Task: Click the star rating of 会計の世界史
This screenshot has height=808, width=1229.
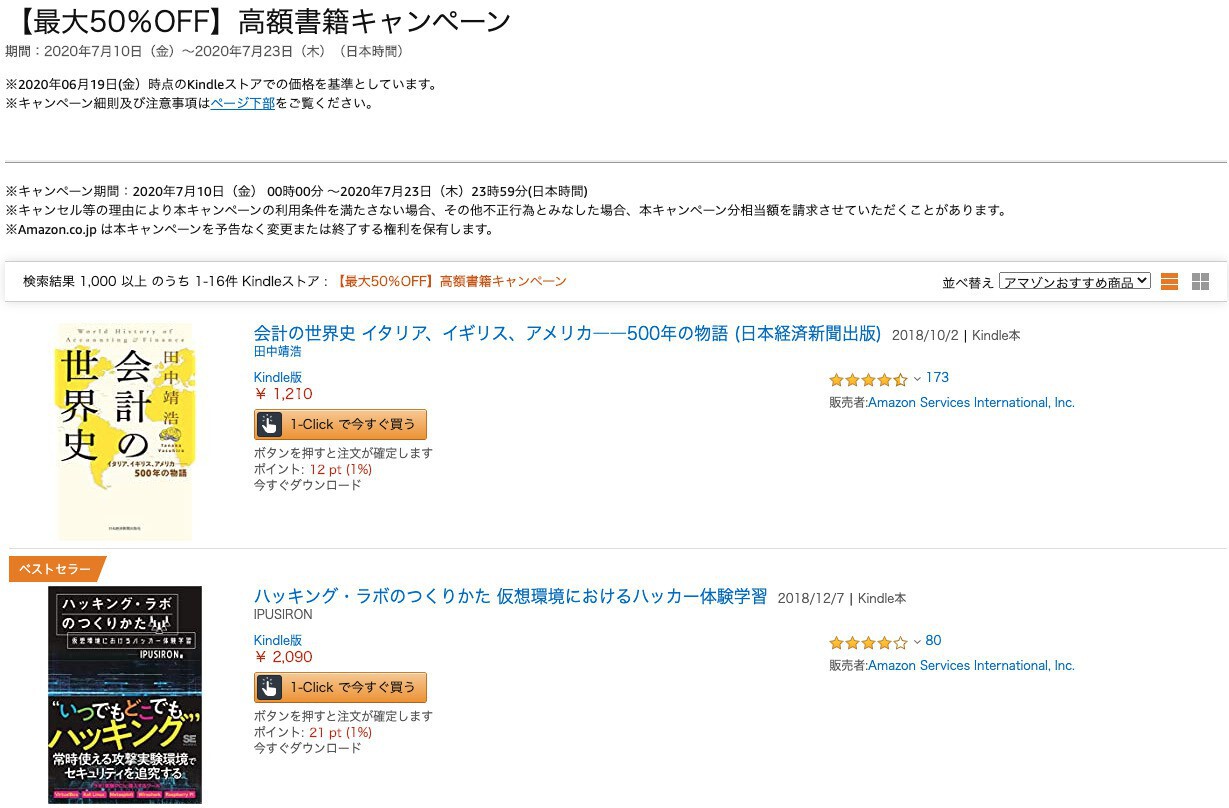Action: click(x=867, y=379)
